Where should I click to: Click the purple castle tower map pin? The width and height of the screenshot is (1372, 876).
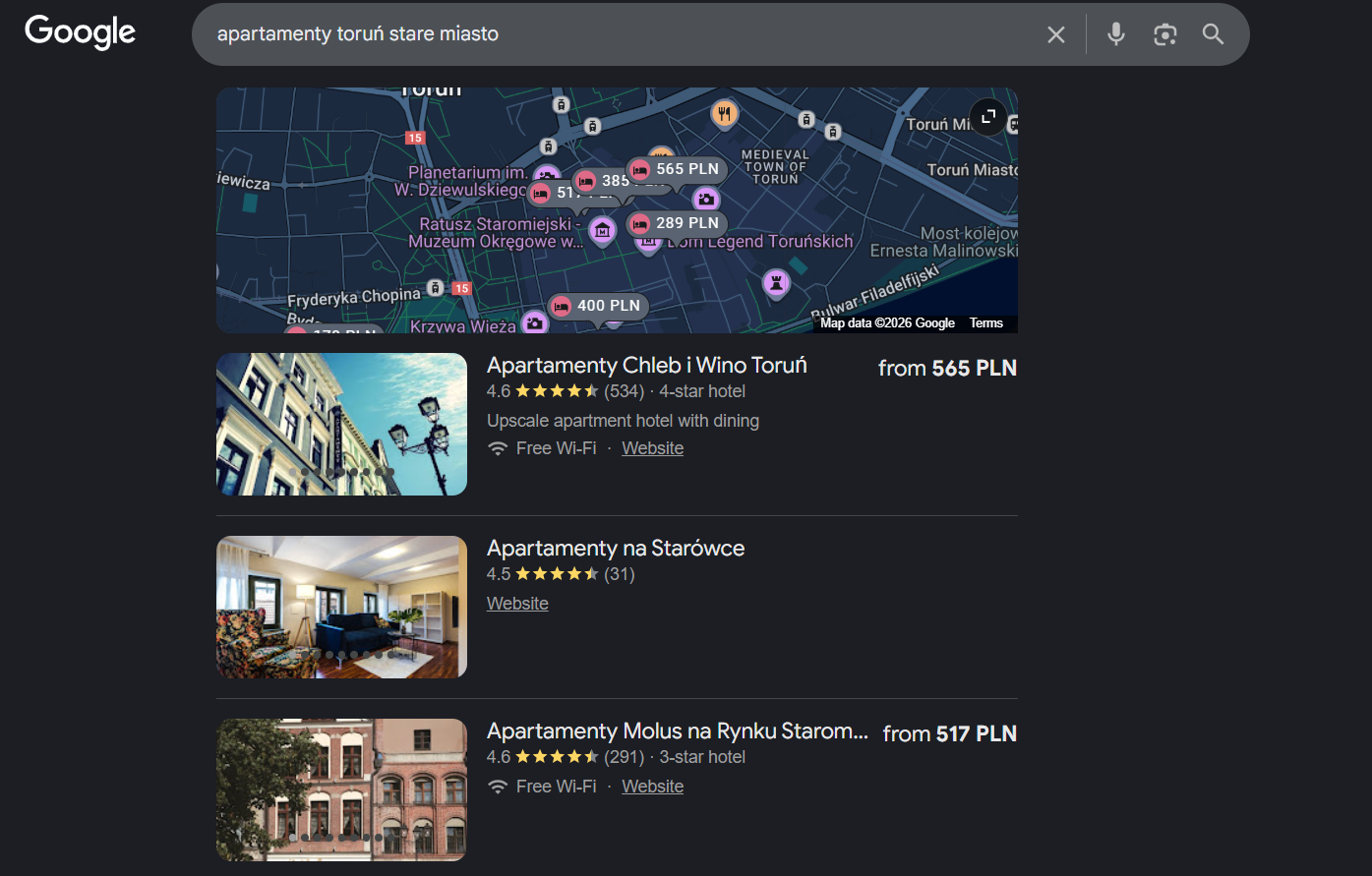(776, 284)
